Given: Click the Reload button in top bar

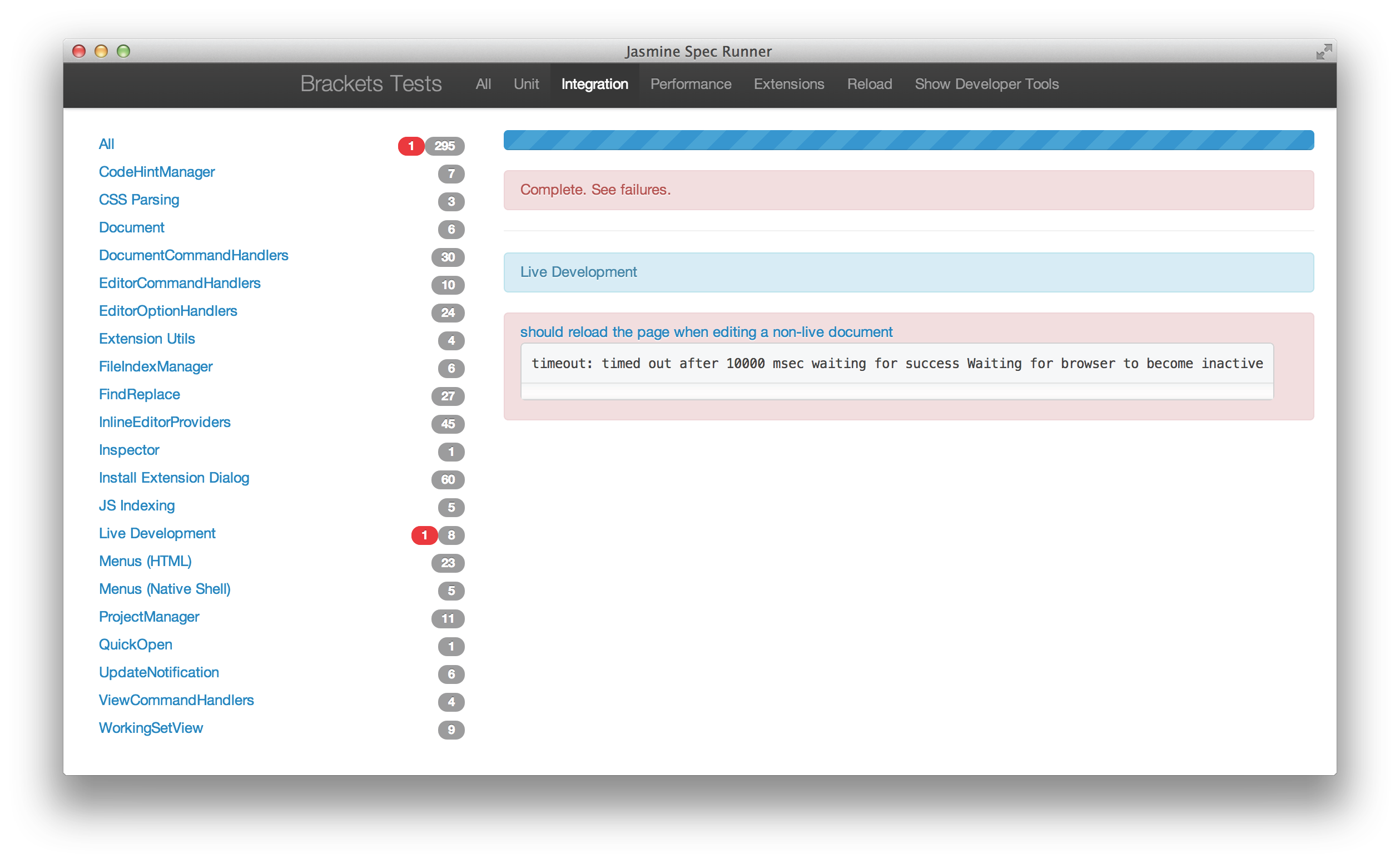Looking at the screenshot, I should pyautogui.click(x=867, y=83).
